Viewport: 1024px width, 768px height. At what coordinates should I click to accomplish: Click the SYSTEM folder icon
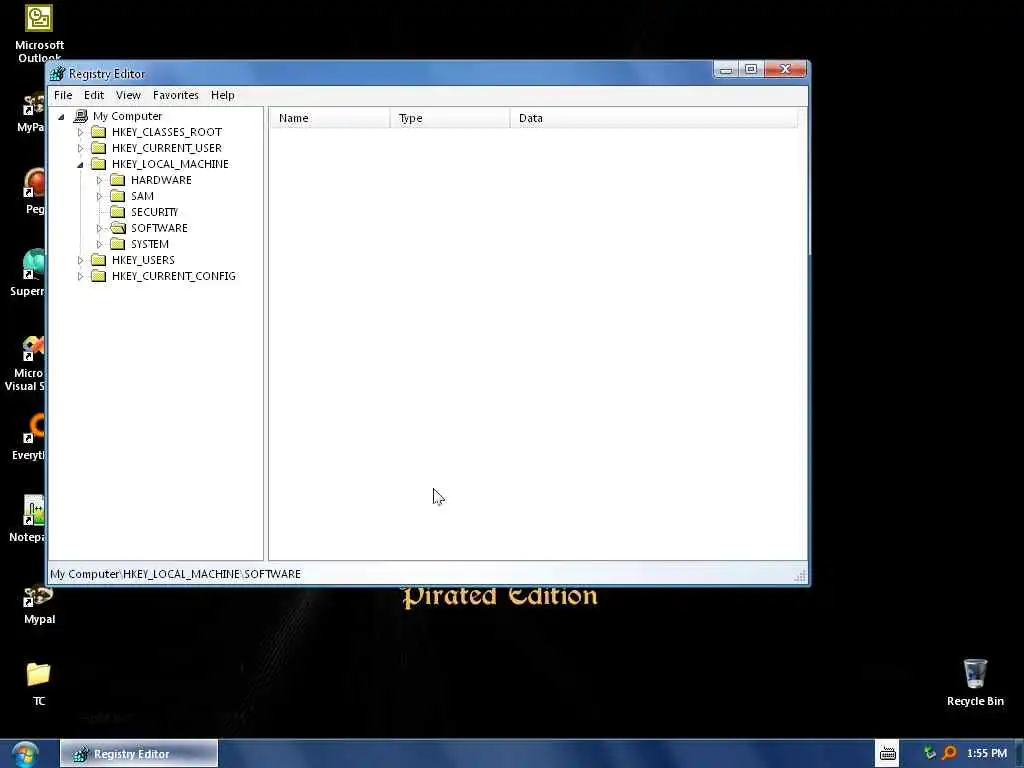[118, 244]
